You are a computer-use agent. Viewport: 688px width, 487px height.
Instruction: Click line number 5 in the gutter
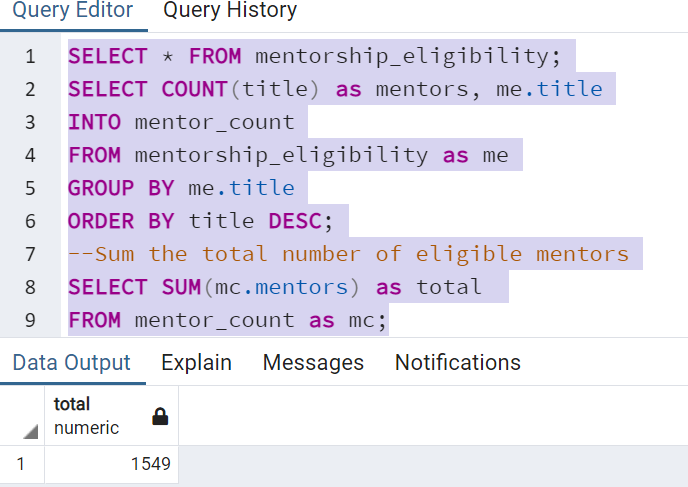[x=30, y=188]
